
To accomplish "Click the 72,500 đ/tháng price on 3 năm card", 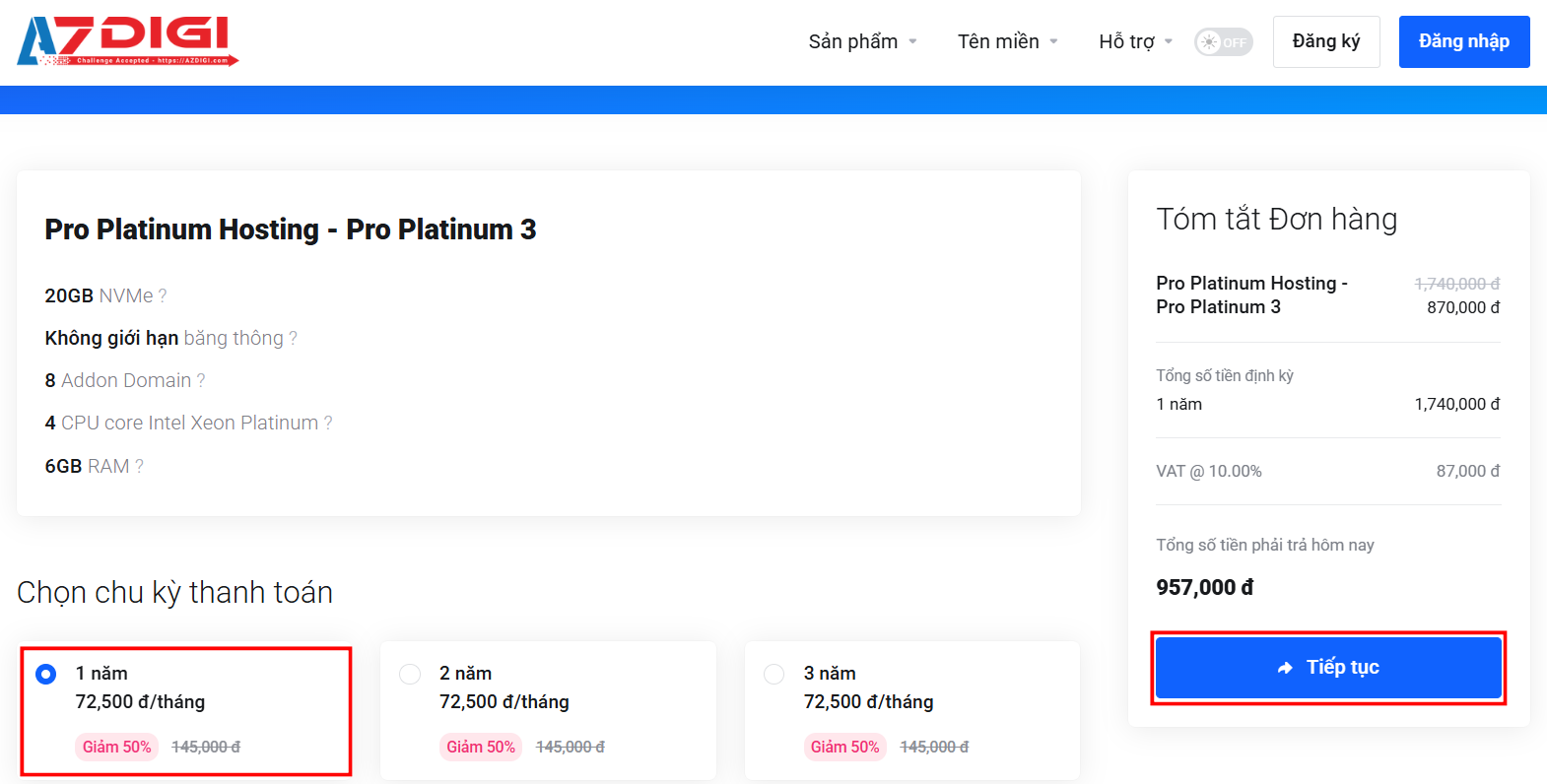I will [x=869, y=702].
